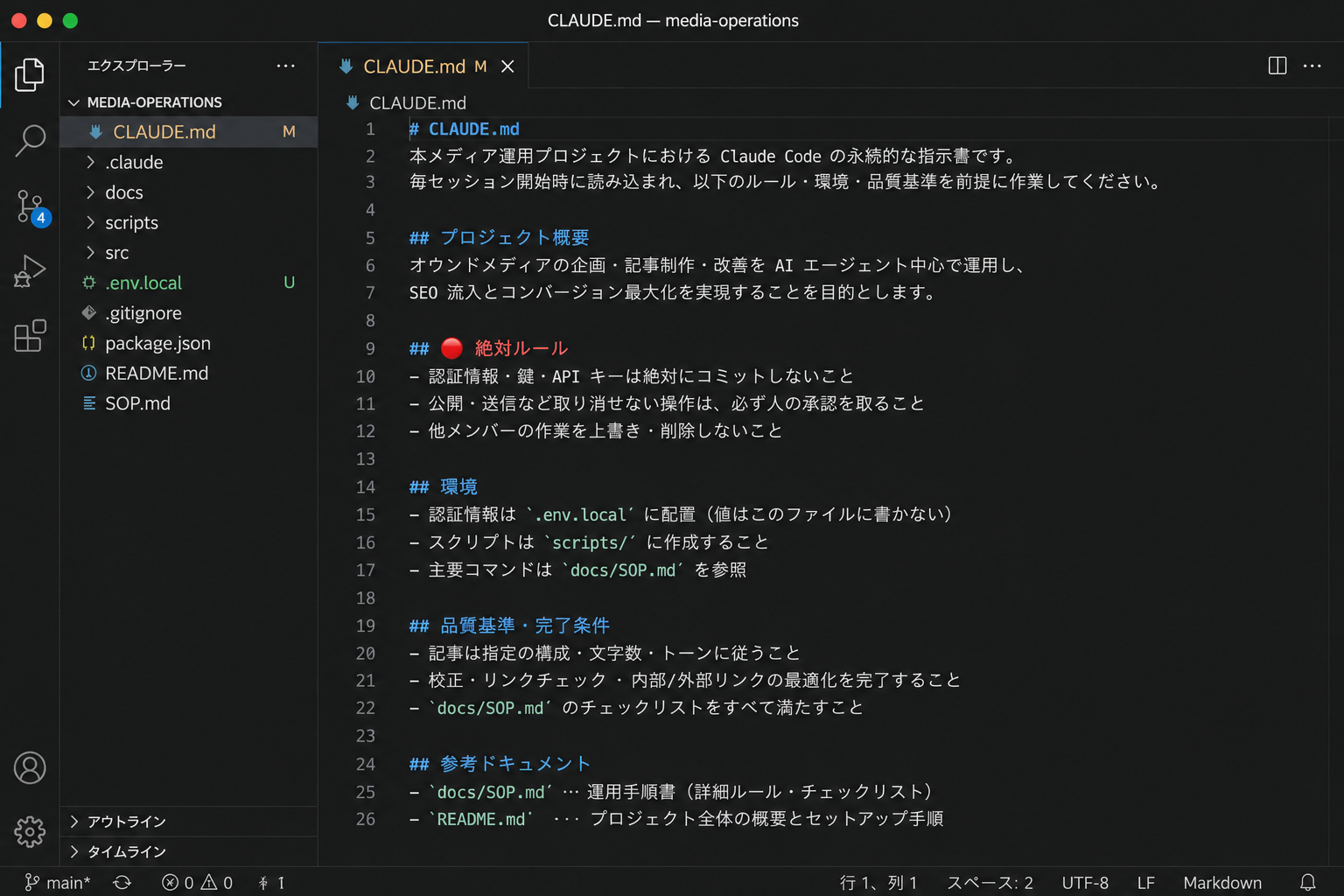
Task: Click `scripts/` code text on line 16
Action: point(590,542)
